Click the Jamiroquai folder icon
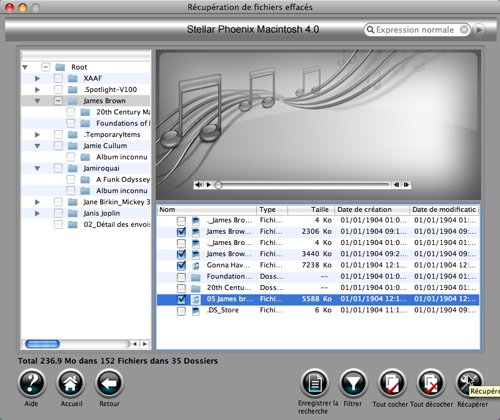The width and height of the screenshot is (500, 420). tap(73, 168)
